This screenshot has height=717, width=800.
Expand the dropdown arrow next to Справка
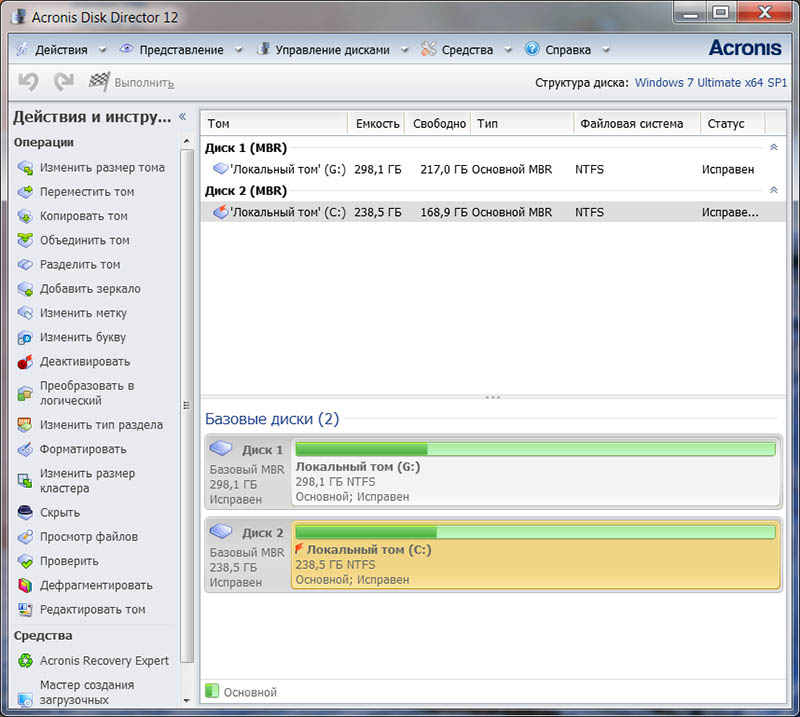tap(606, 50)
